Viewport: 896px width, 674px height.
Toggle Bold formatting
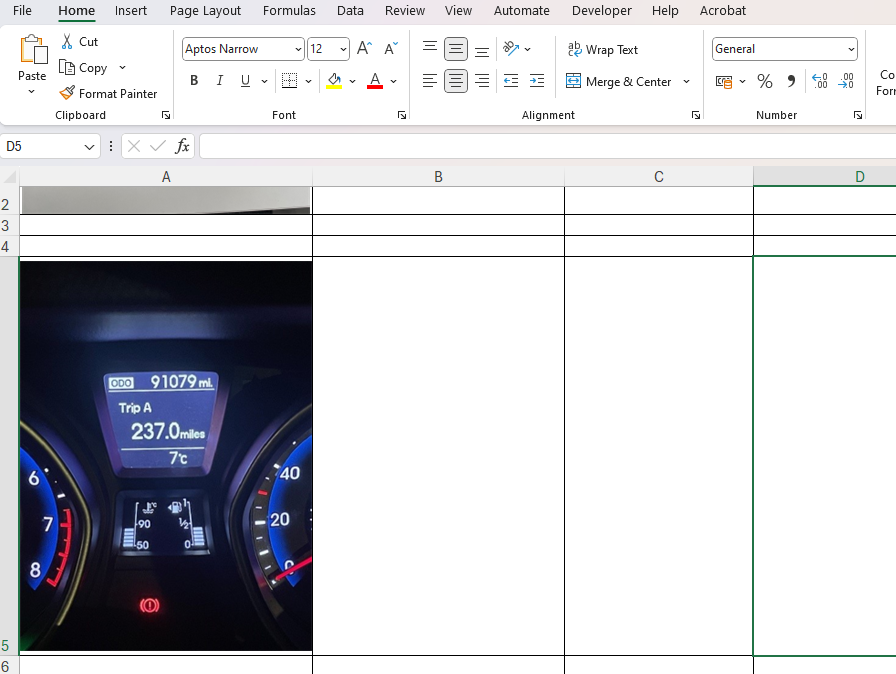pyautogui.click(x=194, y=81)
